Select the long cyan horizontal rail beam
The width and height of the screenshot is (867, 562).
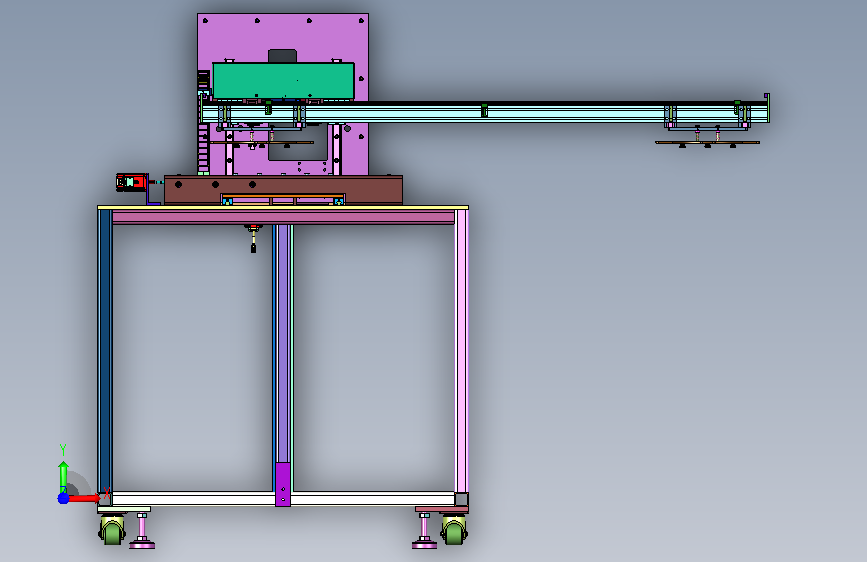tap(484, 113)
